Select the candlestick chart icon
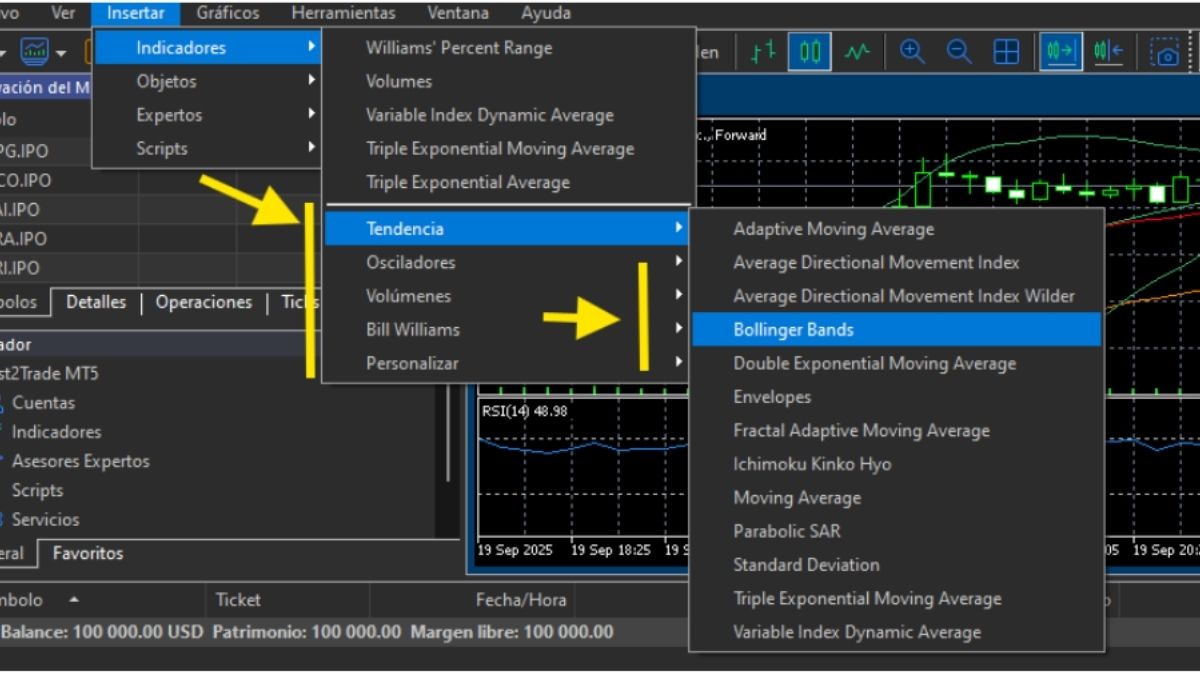This screenshot has height=675, width=1200. [x=809, y=52]
